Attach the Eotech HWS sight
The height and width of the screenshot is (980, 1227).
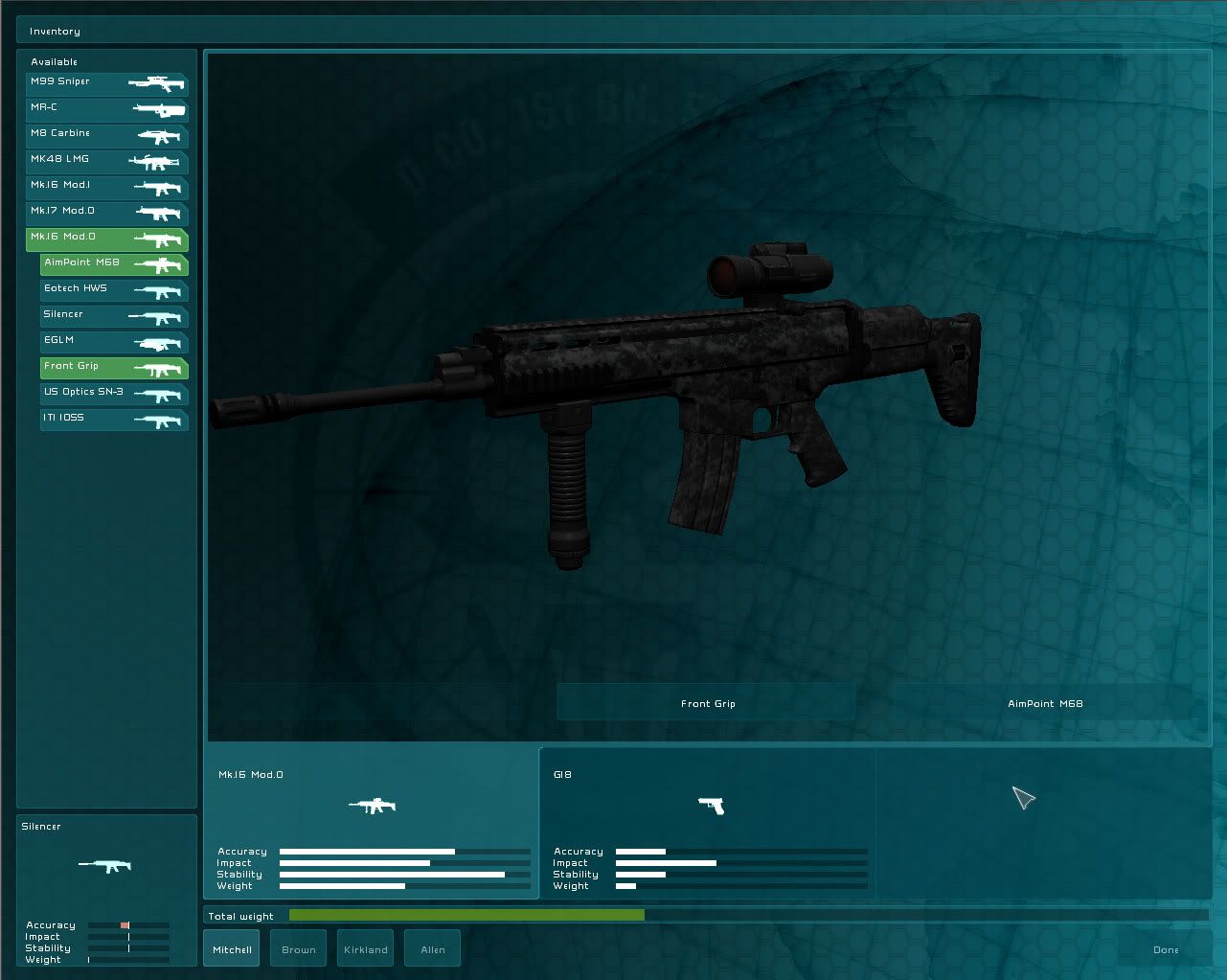point(113,289)
